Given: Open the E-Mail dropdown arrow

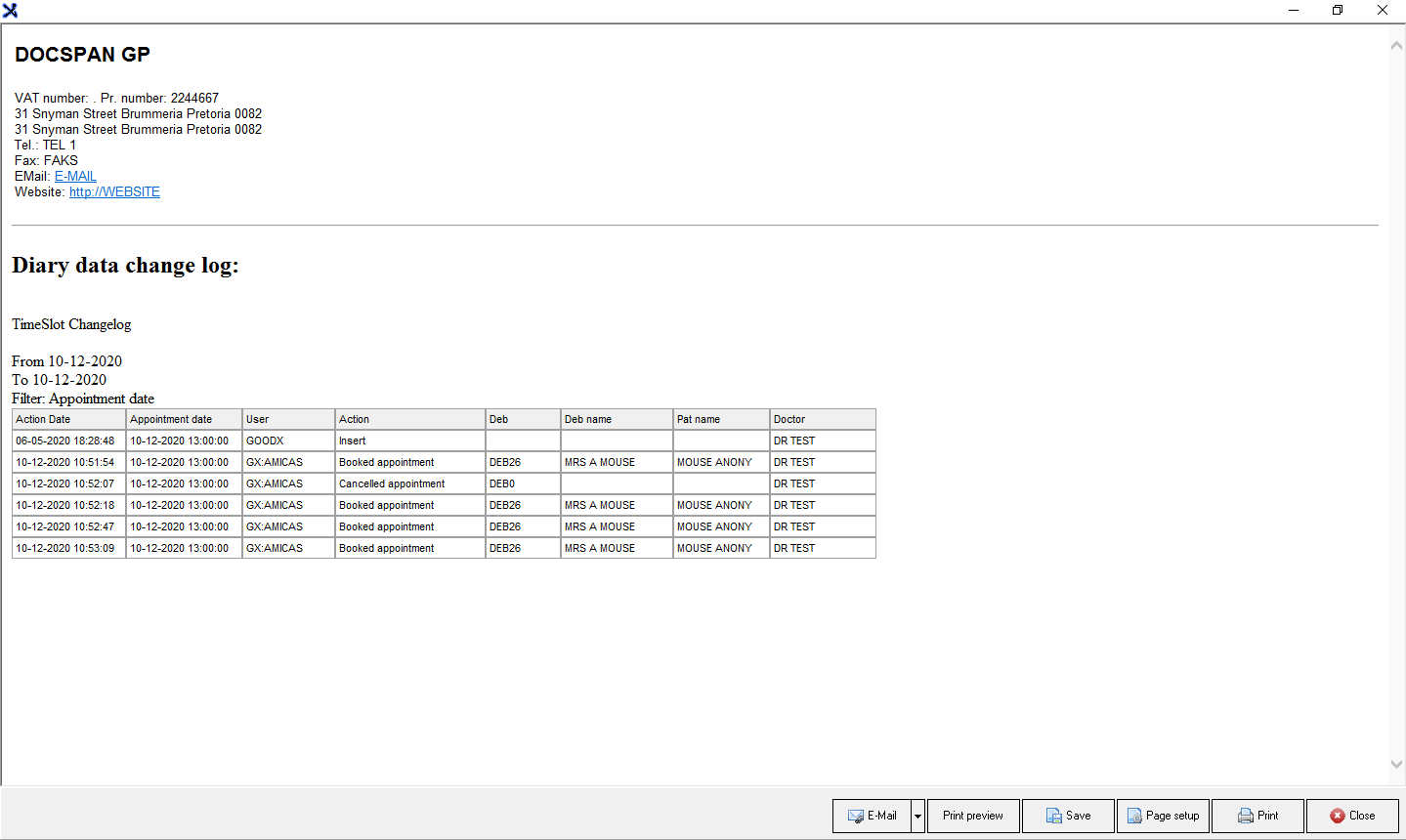Looking at the screenshot, I should (917, 817).
